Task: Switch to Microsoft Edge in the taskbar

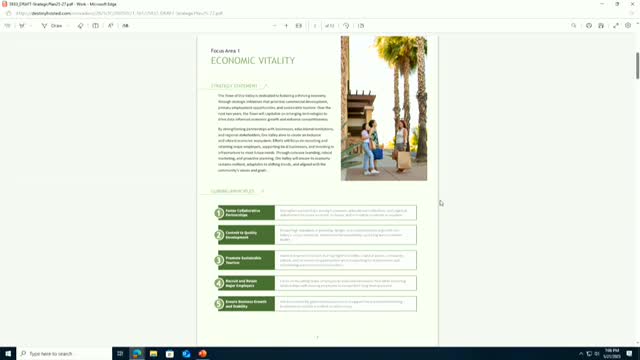Action: point(137,353)
